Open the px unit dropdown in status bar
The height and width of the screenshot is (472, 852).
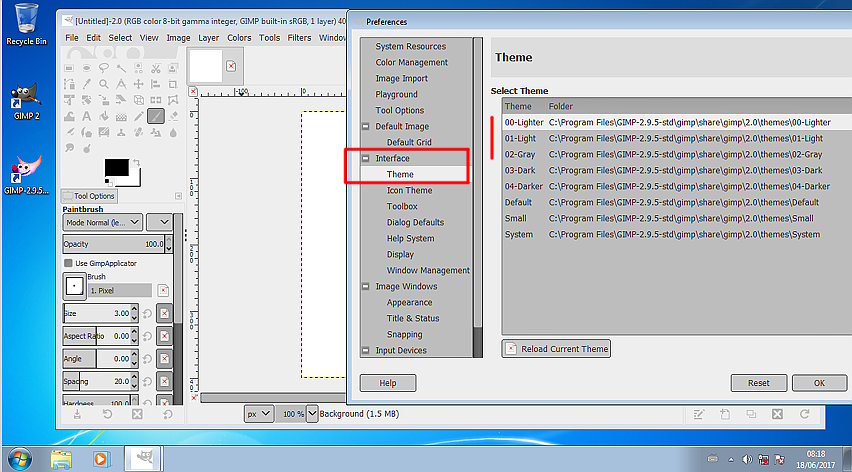coord(258,414)
